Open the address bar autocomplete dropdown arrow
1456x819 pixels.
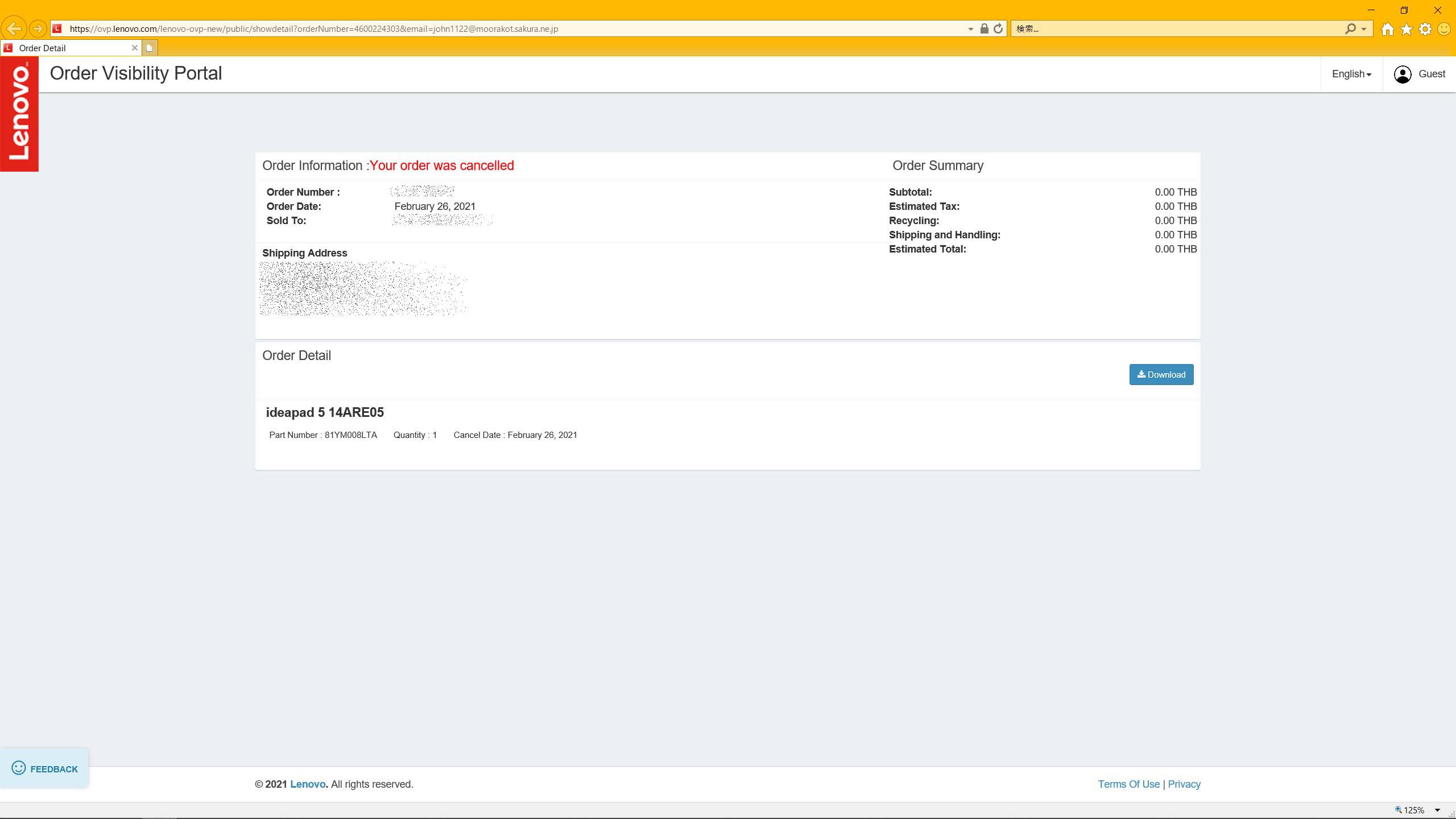click(970, 29)
